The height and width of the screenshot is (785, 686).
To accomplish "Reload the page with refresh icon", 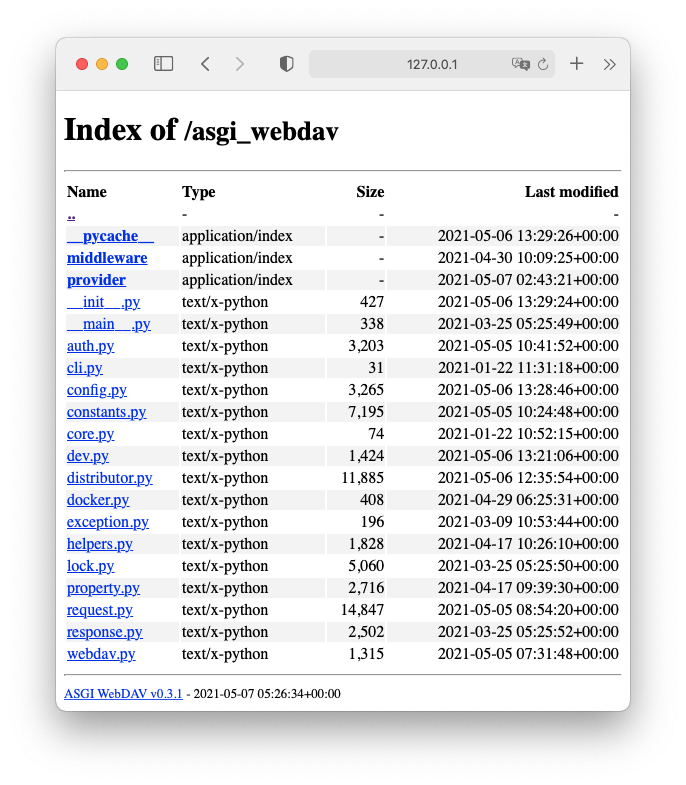I will coord(543,64).
